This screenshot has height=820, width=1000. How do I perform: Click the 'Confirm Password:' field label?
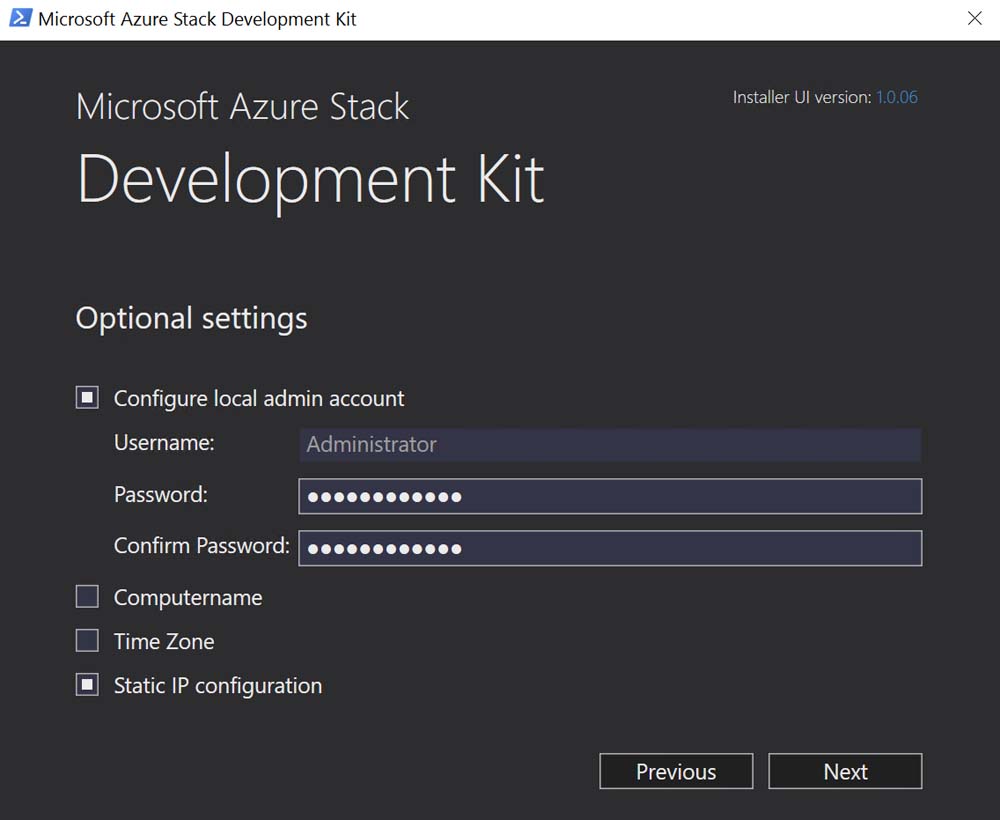[x=201, y=546]
